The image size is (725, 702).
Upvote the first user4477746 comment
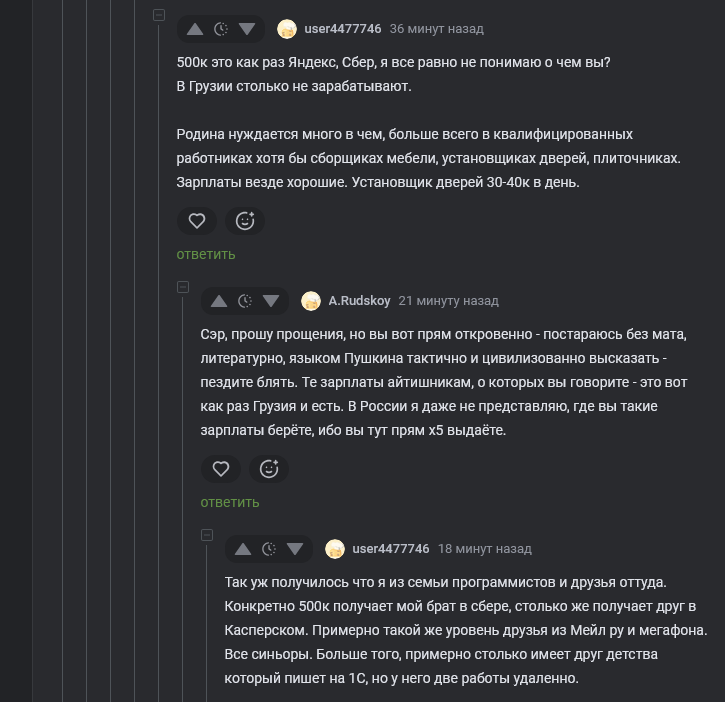[x=196, y=29]
